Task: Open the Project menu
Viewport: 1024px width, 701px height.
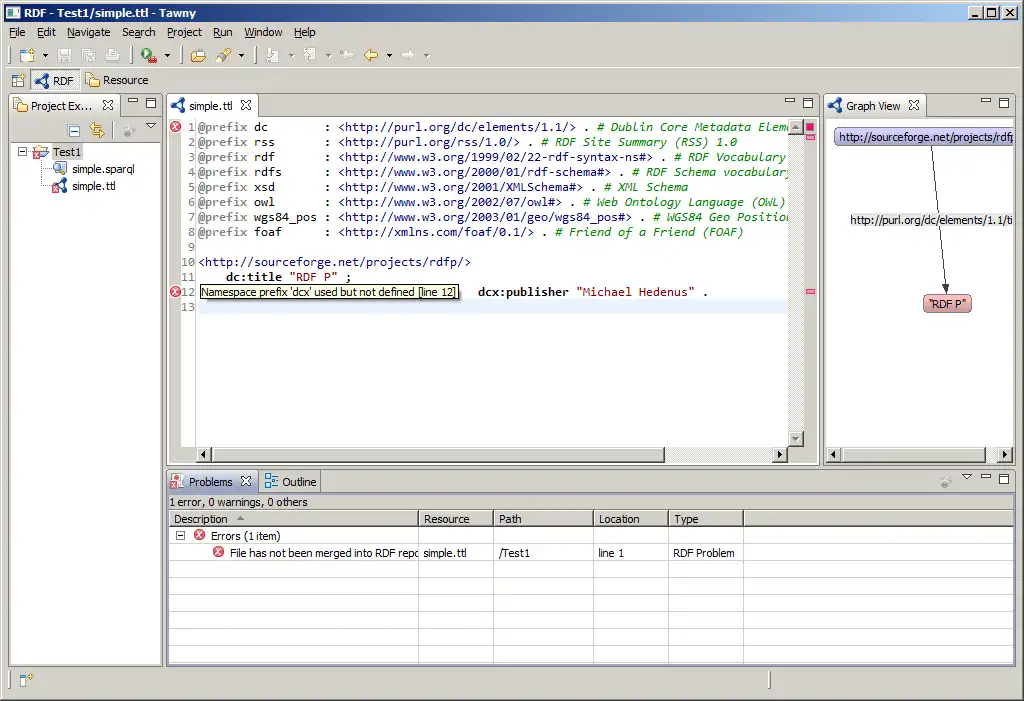Action: (x=184, y=32)
